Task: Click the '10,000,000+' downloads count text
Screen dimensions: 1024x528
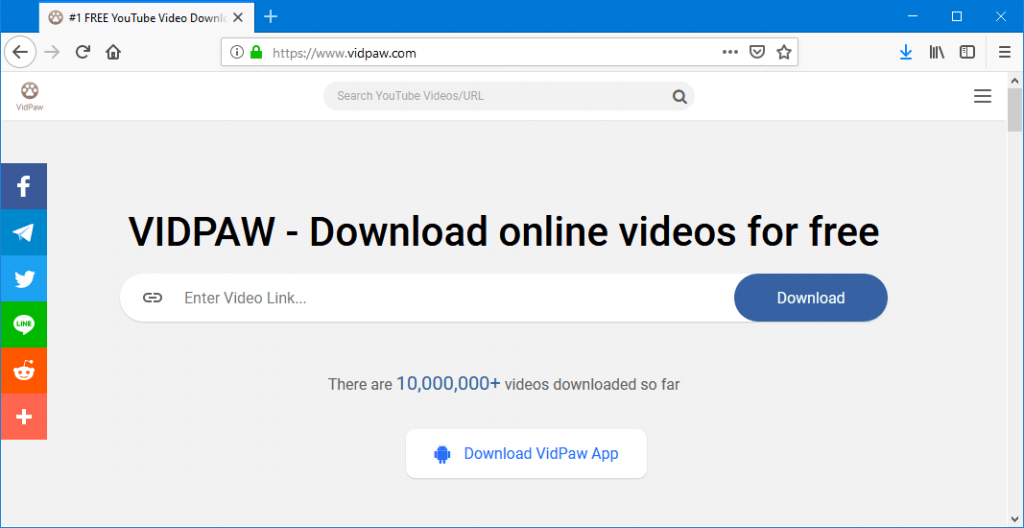Action: 448,384
